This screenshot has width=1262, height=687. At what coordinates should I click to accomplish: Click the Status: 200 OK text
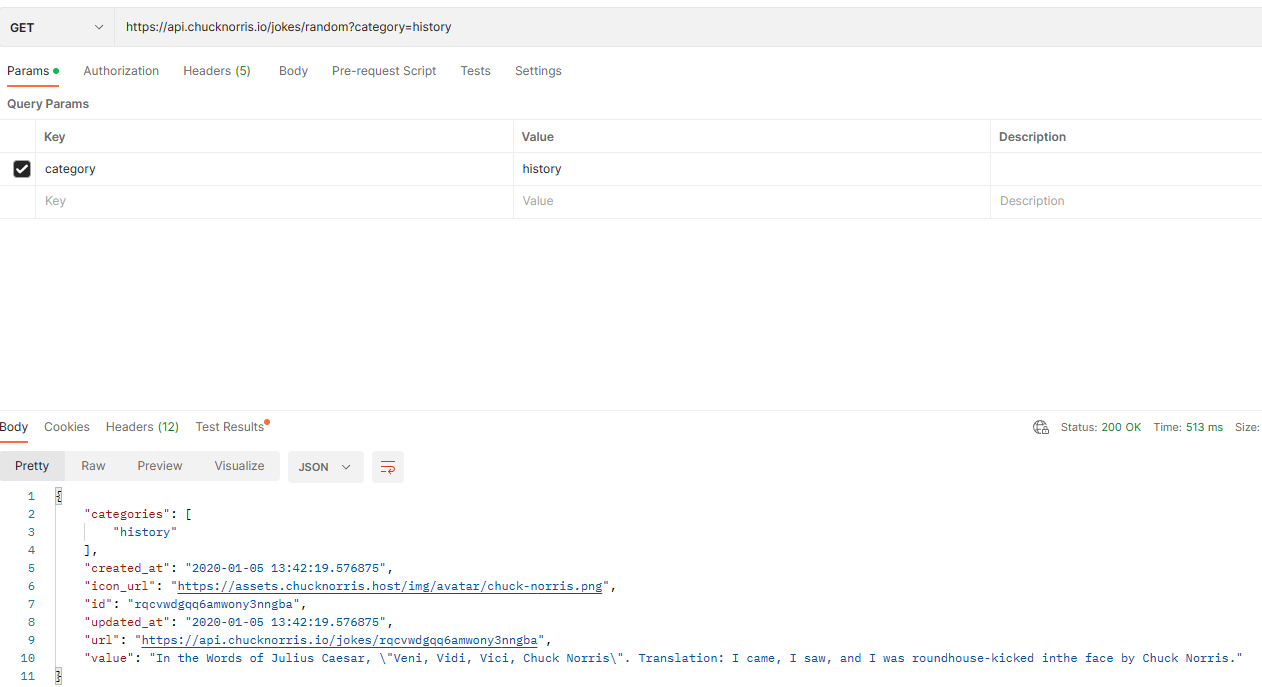point(1101,427)
